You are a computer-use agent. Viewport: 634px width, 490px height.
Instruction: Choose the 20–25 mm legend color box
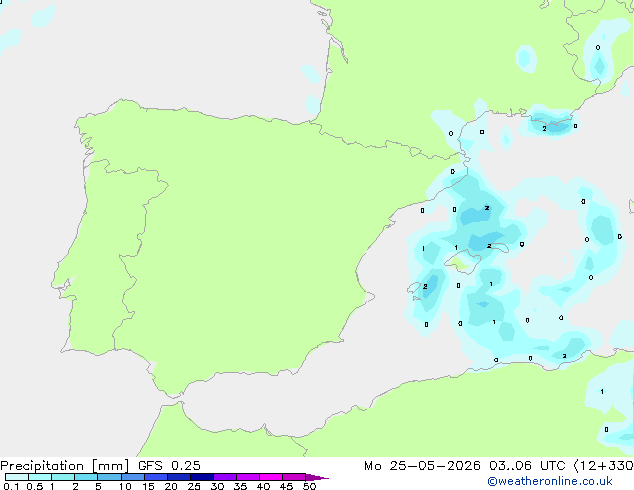click(x=179, y=477)
